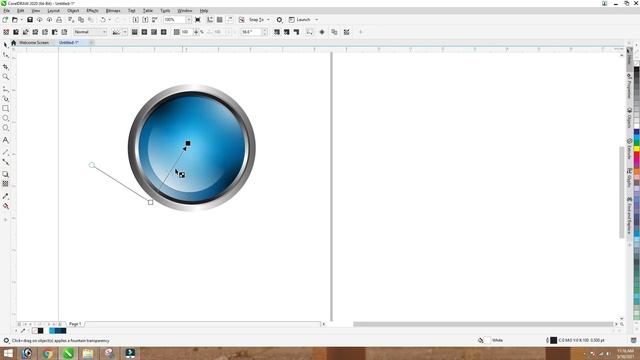
Task: Pick the black swatch in the document palette
Action: coord(40,331)
